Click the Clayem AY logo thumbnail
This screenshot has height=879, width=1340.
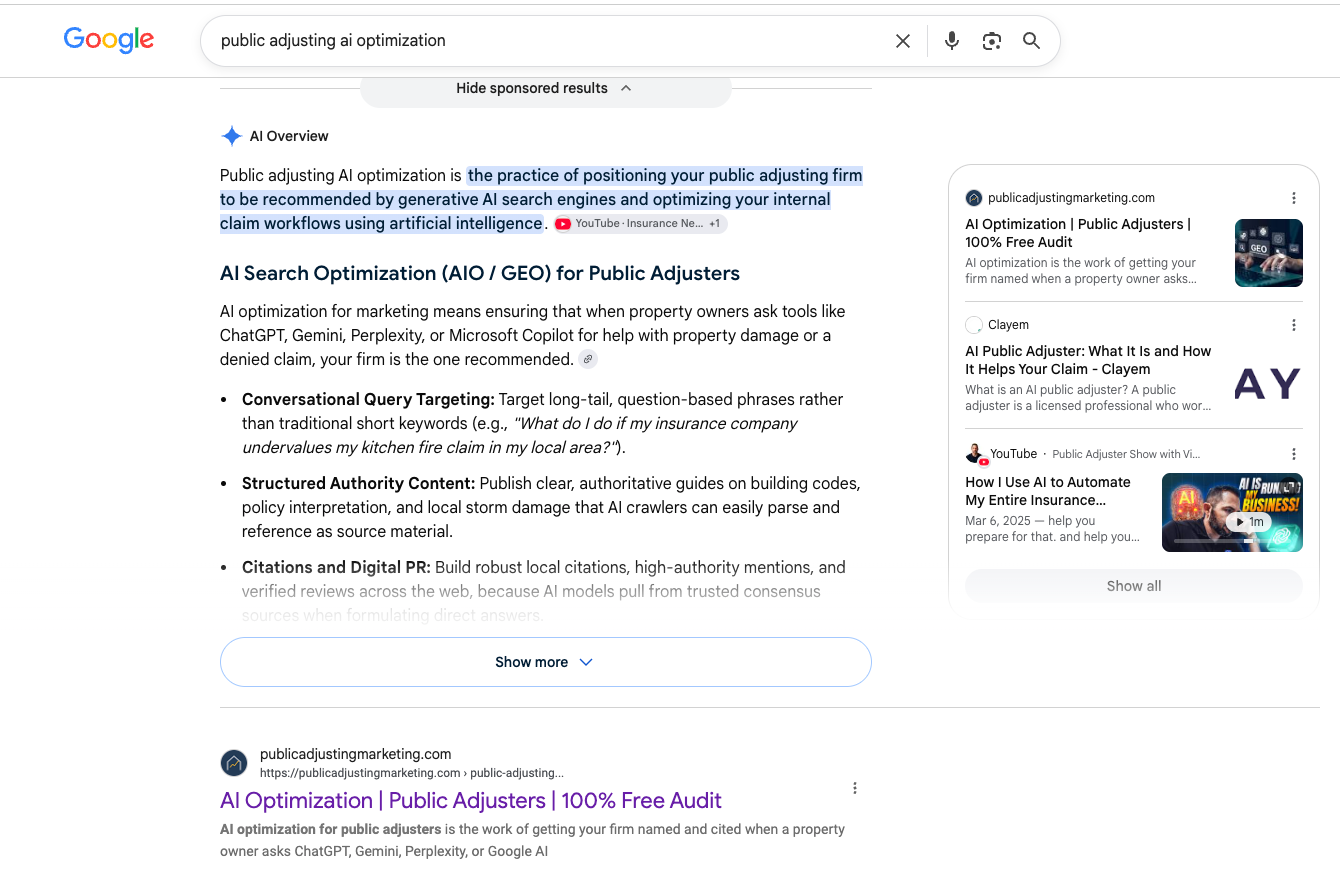click(x=1268, y=383)
